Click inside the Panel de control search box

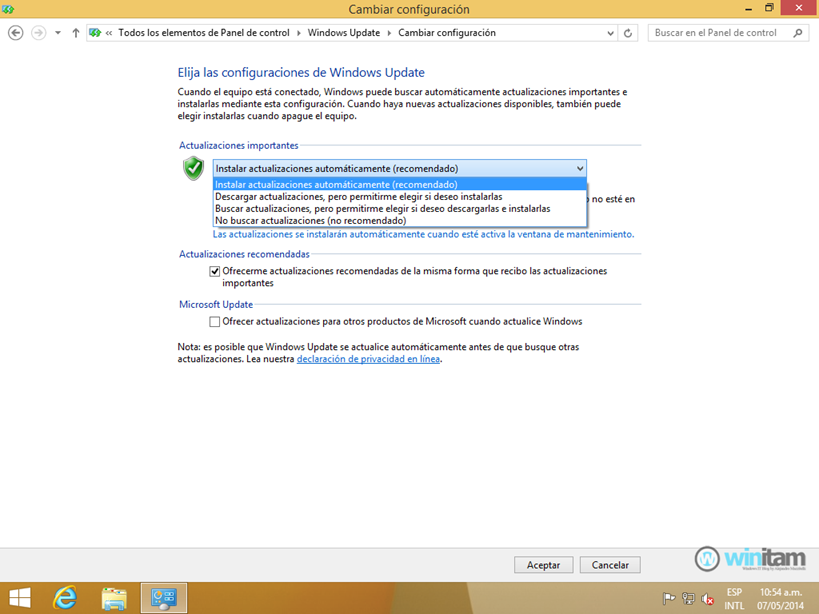pyautogui.click(x=715, y=32)
